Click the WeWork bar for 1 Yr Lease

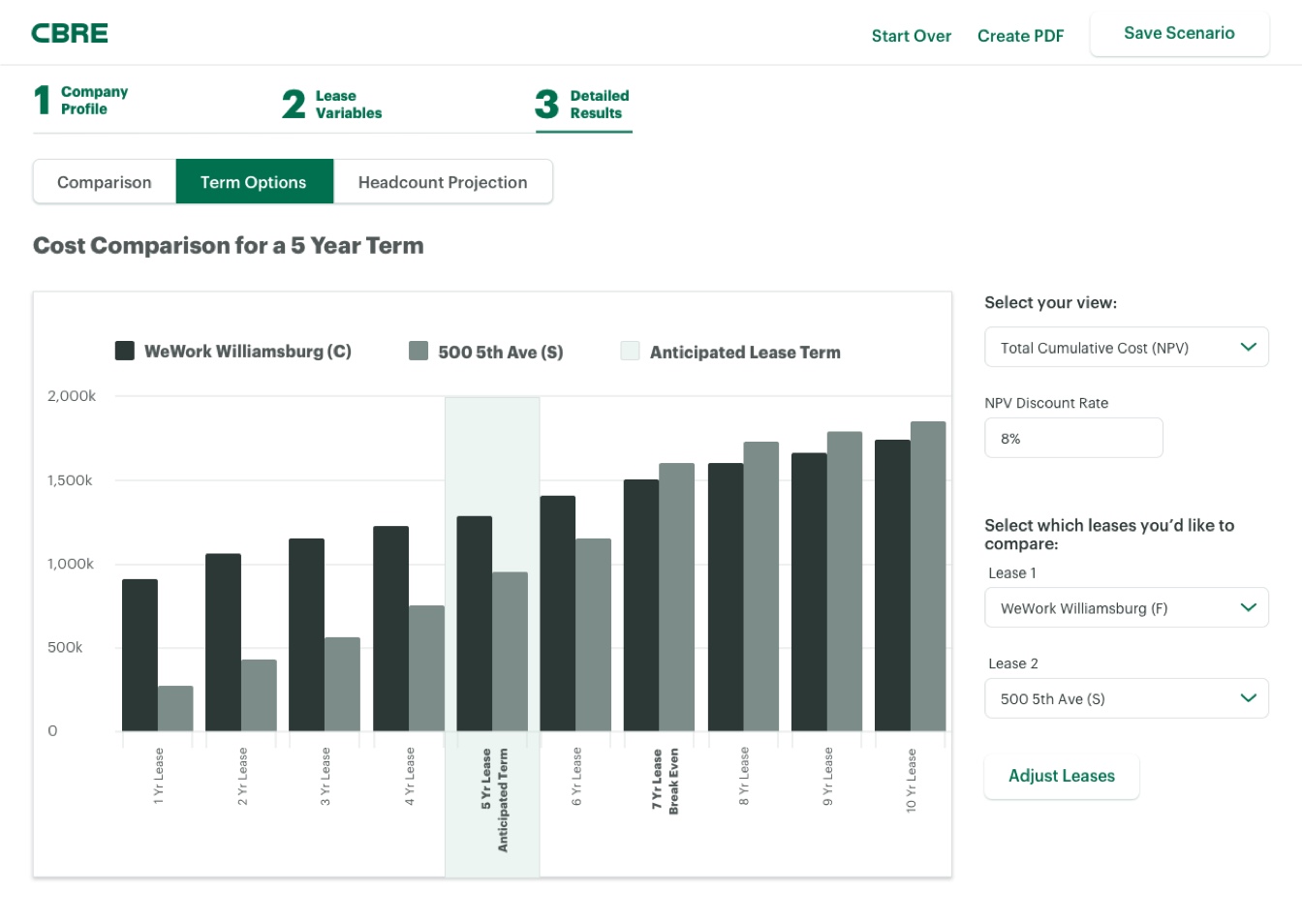(139, 655)
